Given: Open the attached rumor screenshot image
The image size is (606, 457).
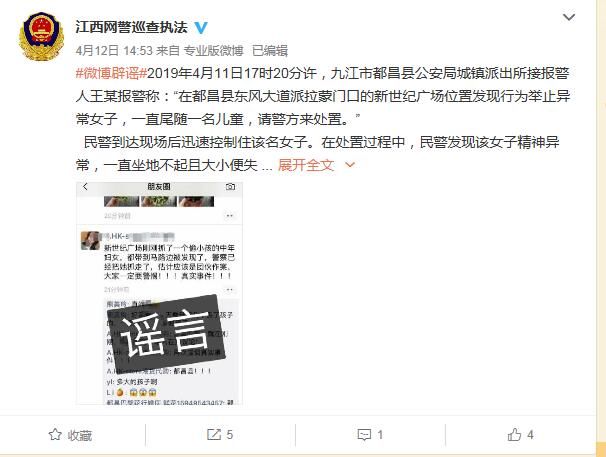Looking at the screenshot, I should pos(159,293).
